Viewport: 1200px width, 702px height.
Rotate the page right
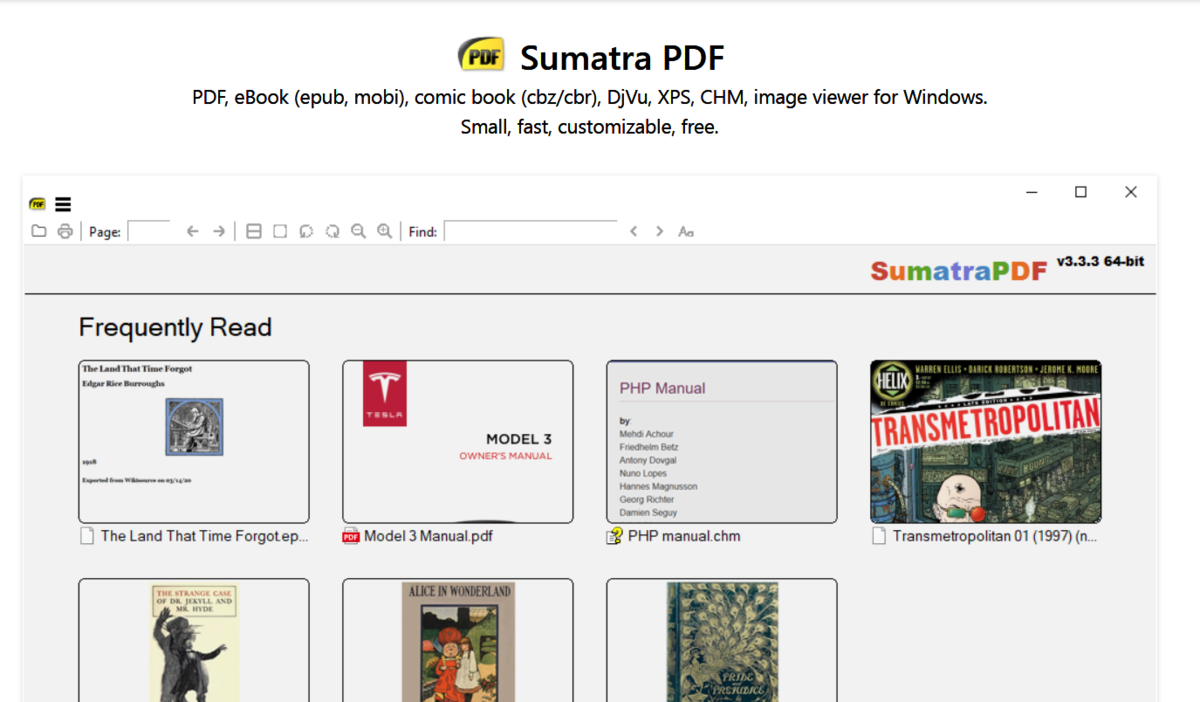point(332,231)
